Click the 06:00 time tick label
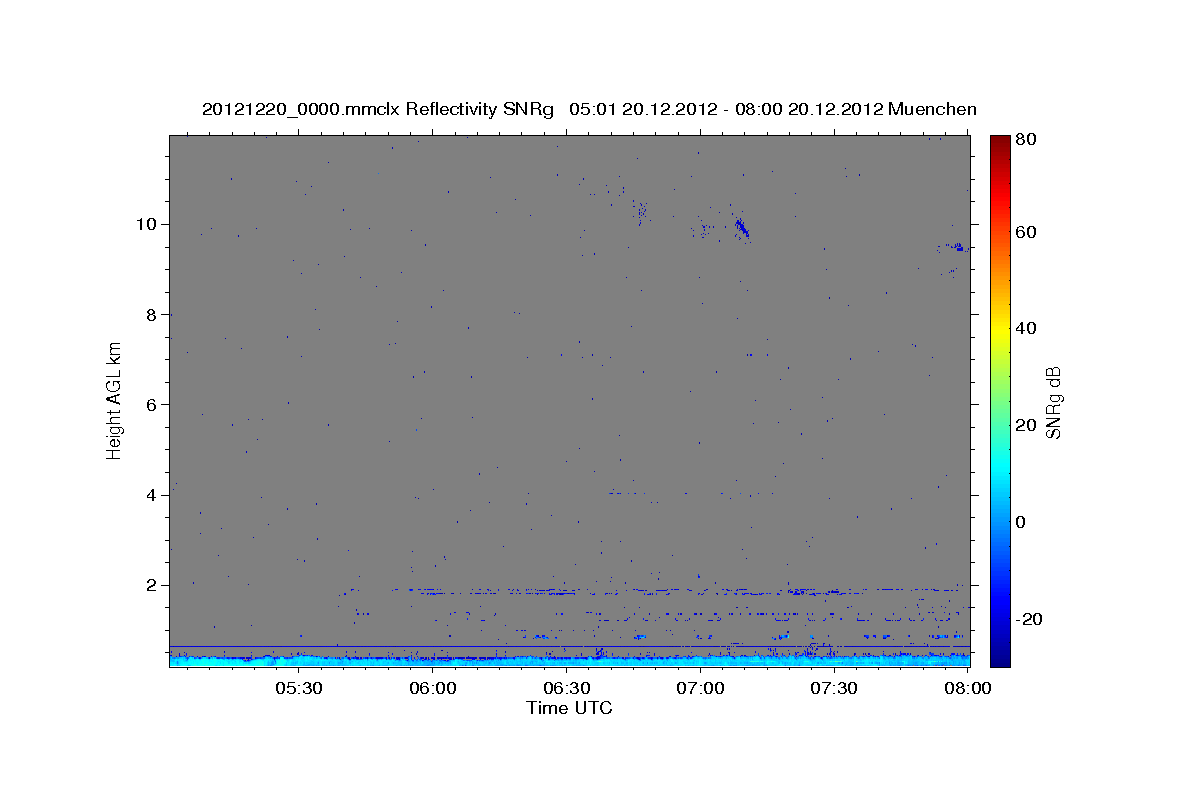Screen dimensions: 1200x800 pyautogui.click(x=433, y=689)
